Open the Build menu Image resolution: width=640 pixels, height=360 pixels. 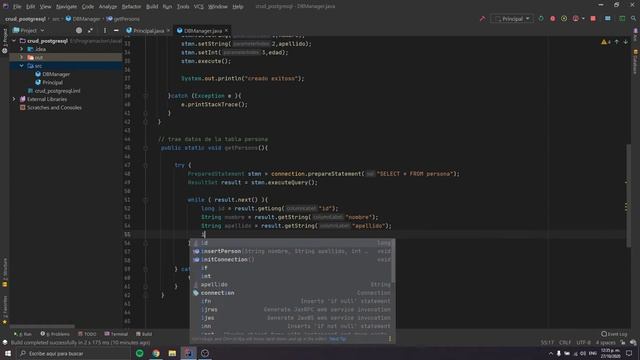click(152, 7)
